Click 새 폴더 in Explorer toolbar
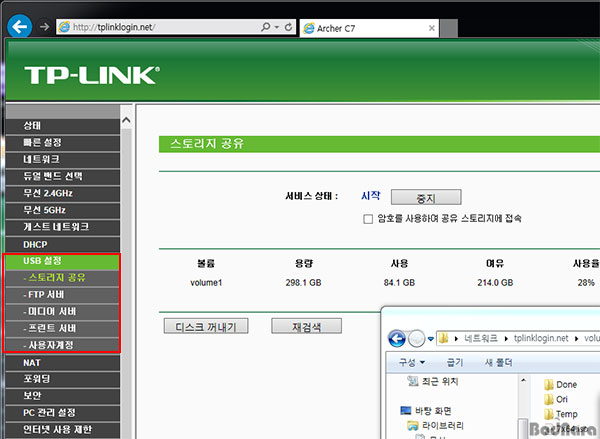 click(499, 362)
